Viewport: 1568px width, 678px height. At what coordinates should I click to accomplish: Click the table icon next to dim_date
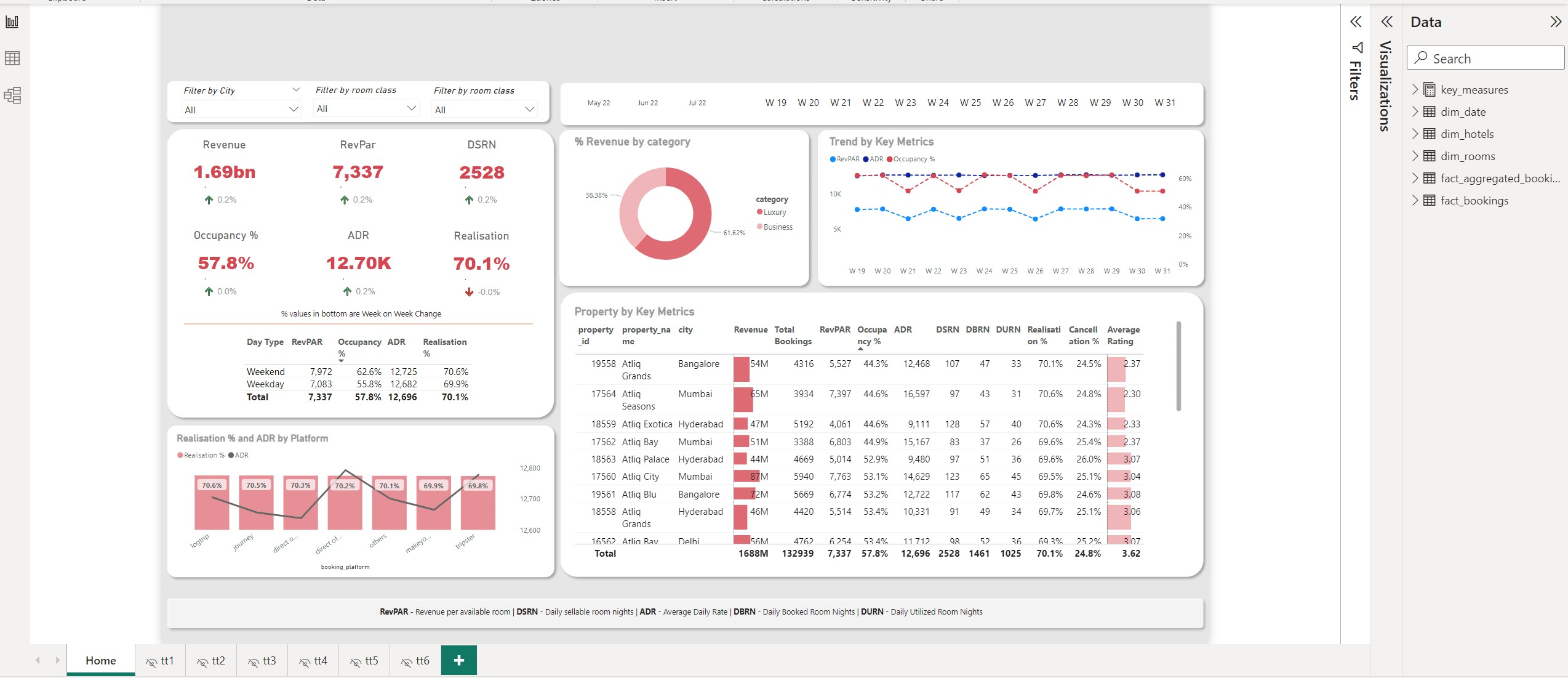pyautogui.click(x=1429, y=111)
